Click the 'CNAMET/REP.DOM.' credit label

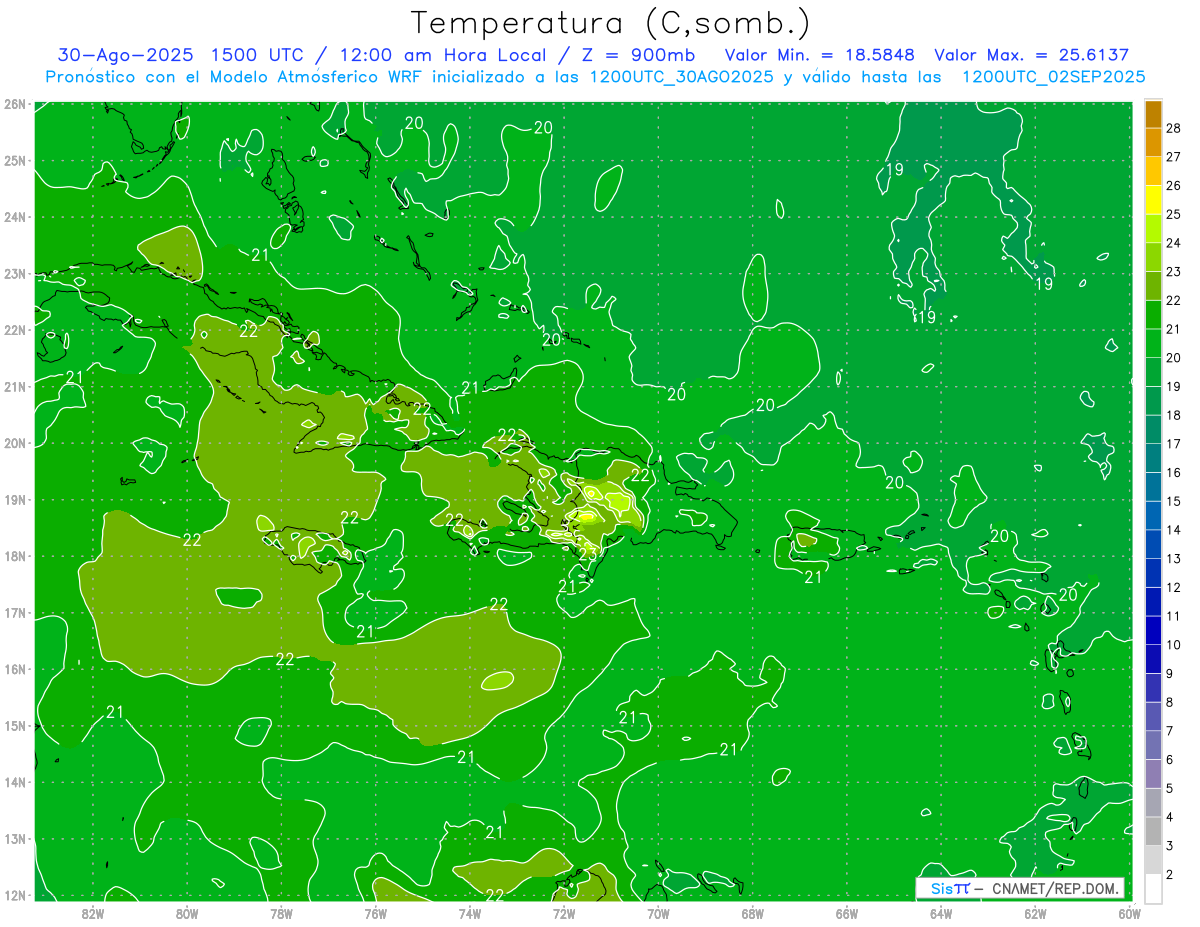point(1054,888)
